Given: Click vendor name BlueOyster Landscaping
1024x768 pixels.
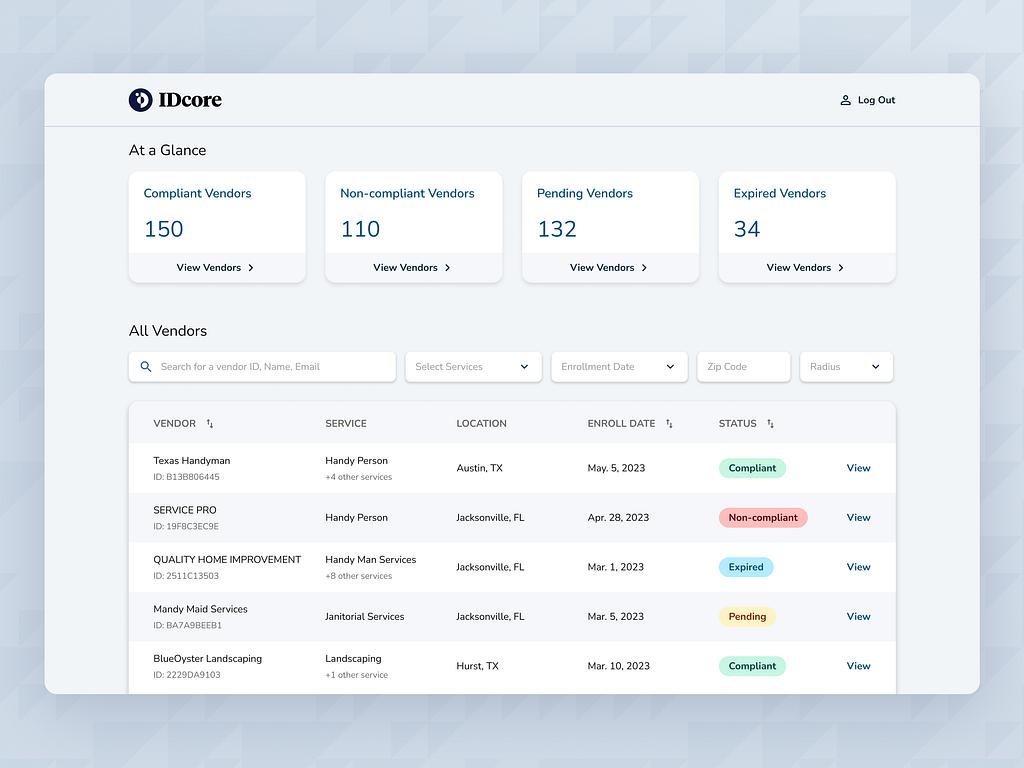Looking at the screenshot, I should [208, 659].
